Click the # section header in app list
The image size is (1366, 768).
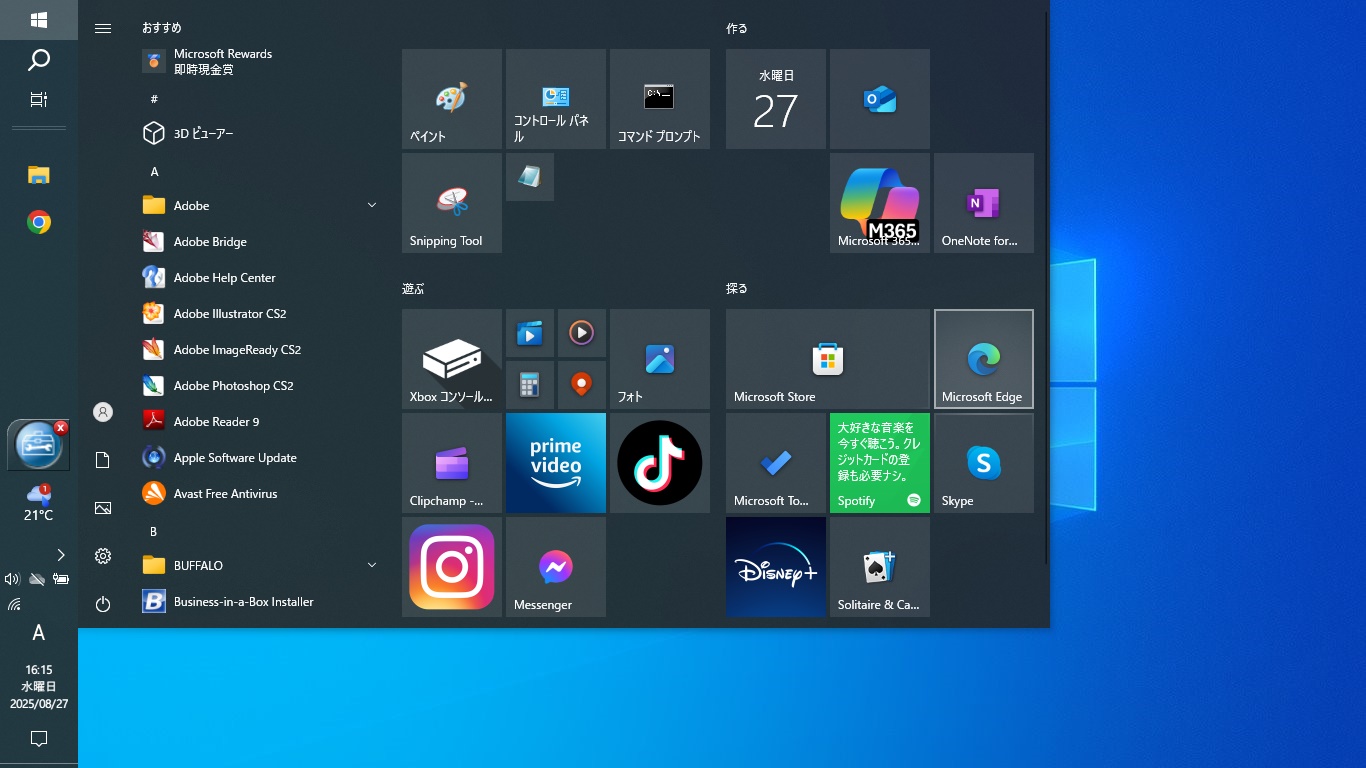(x=154, y=99)
